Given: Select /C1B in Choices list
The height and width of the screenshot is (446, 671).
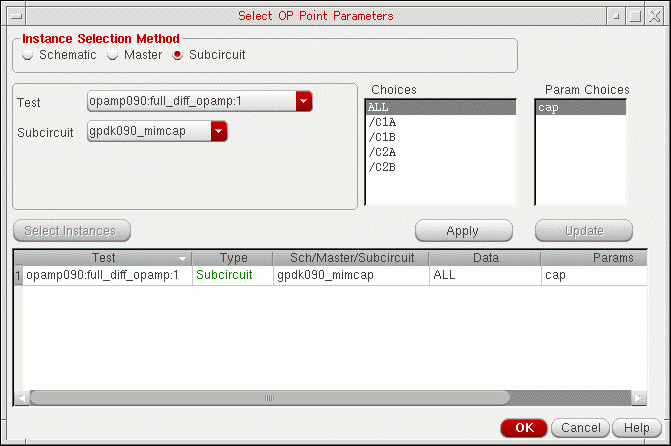Looking at the screenshot, I should click(x=440, y=137).
